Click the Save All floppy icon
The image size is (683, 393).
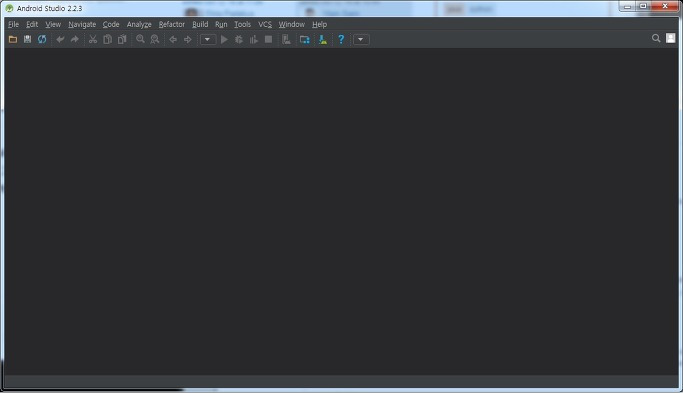point(27,40)
